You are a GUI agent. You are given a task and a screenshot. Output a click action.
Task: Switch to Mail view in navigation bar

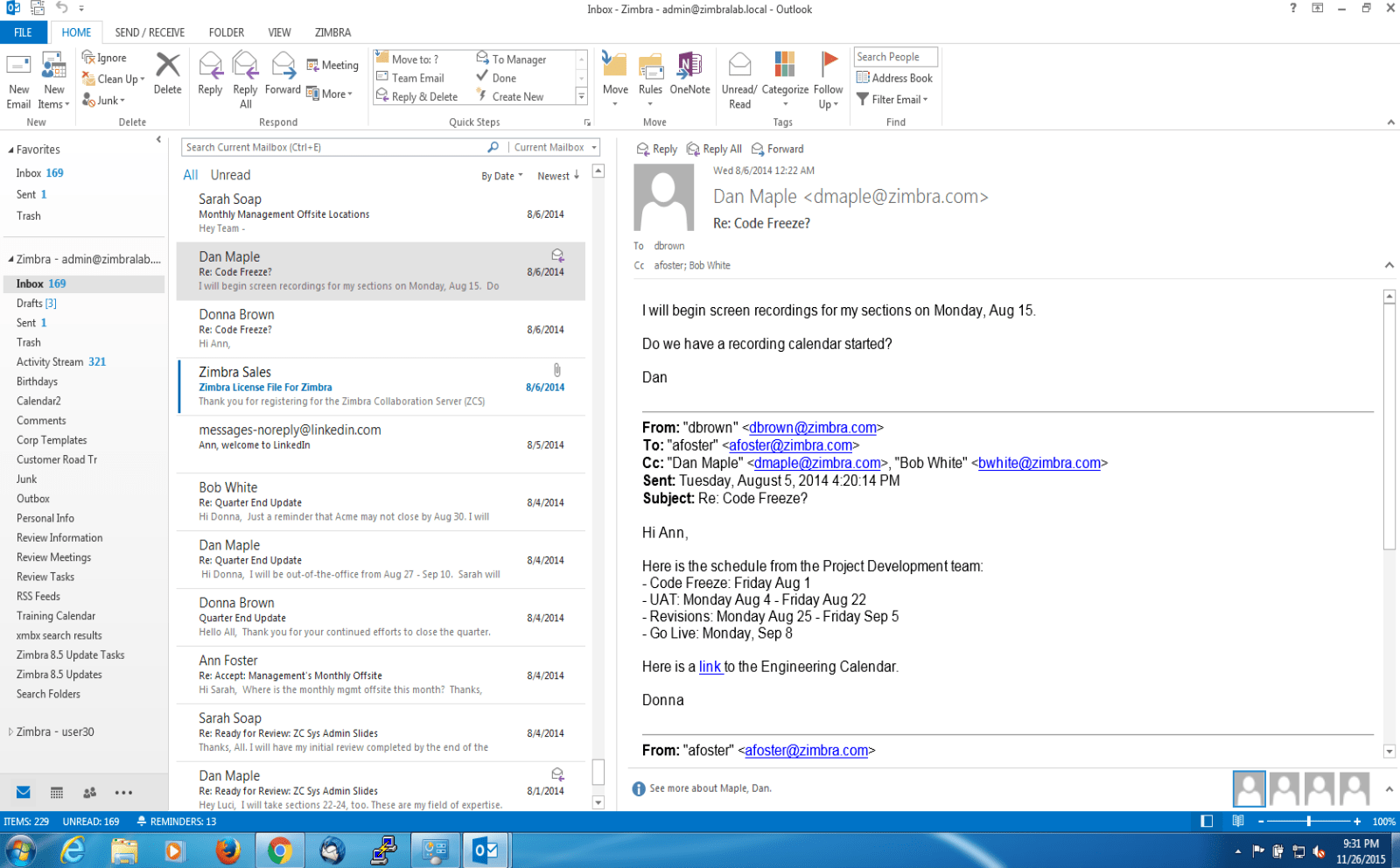pos(24,793)
